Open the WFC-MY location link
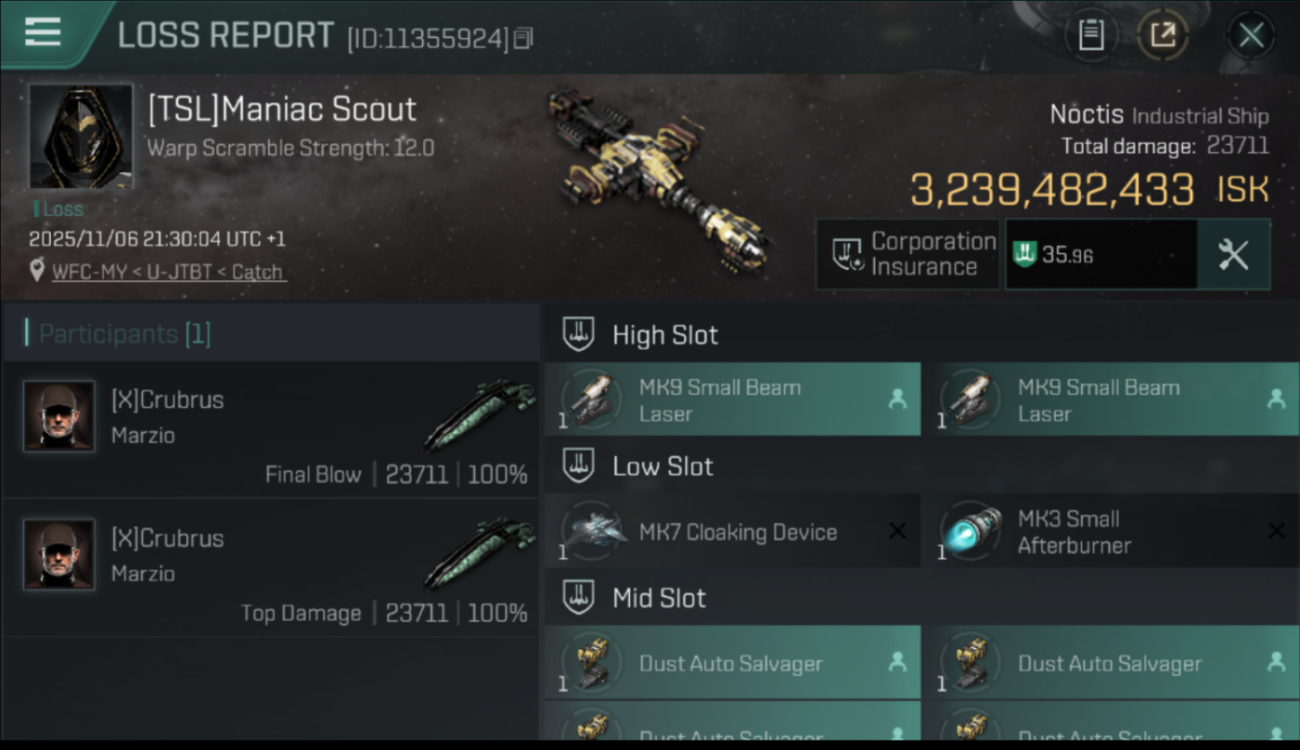The width and height of the screenshot is (1300, 750). coord(169,271)
